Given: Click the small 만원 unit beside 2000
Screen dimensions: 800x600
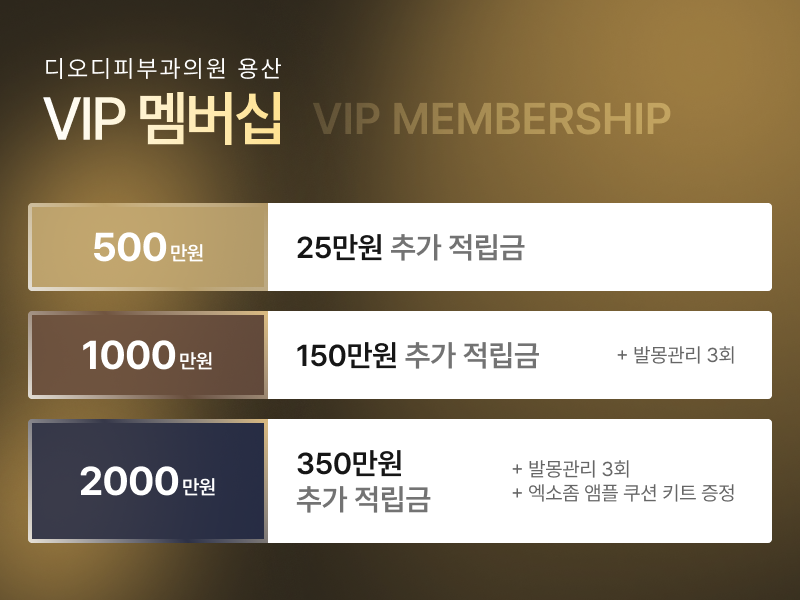Looking at the screenshot, I should [x=199, y=487].
